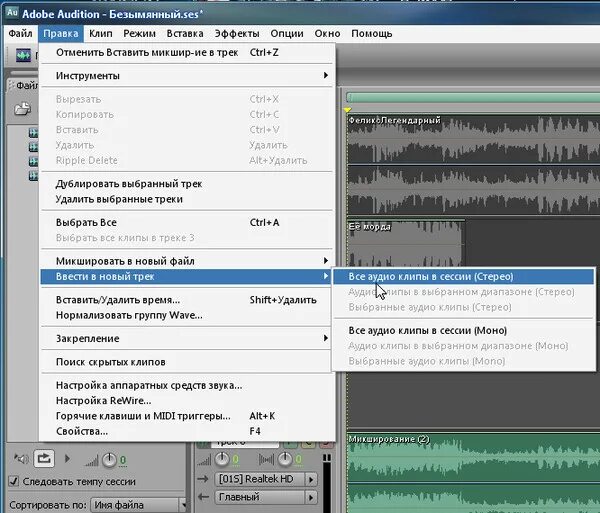Open the Клип menu
Image resolution: width=600 pixels, height=513 pixels.
pos(101,34)
